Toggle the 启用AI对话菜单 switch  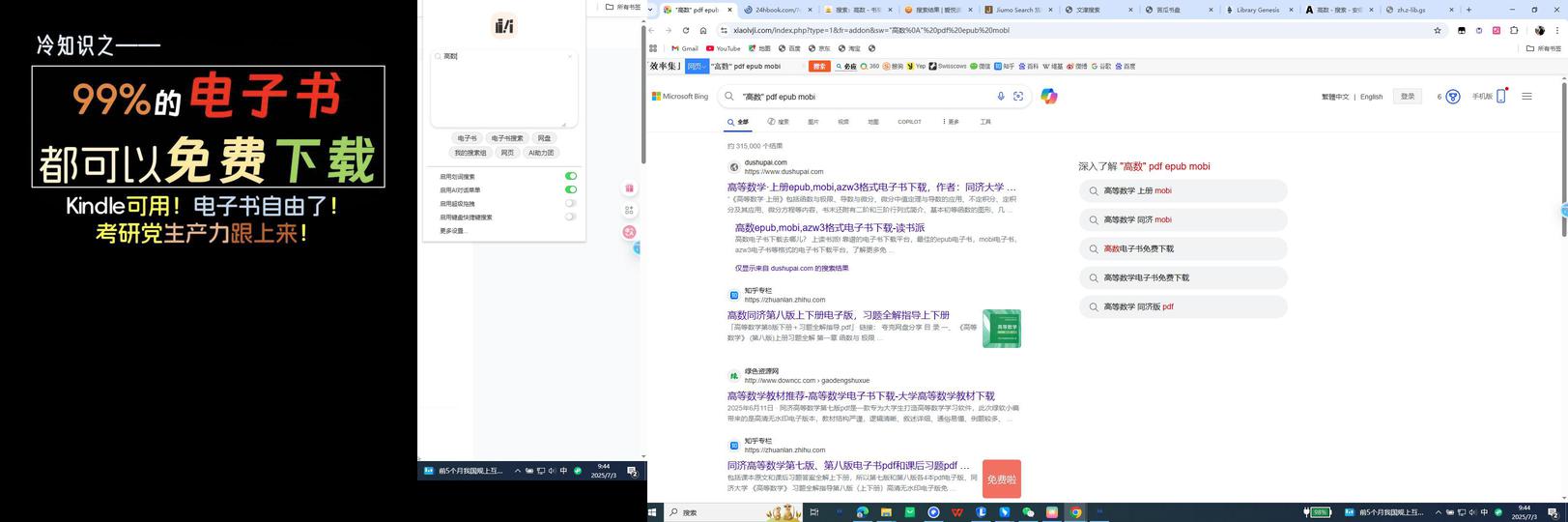click(x=571, y=189)
